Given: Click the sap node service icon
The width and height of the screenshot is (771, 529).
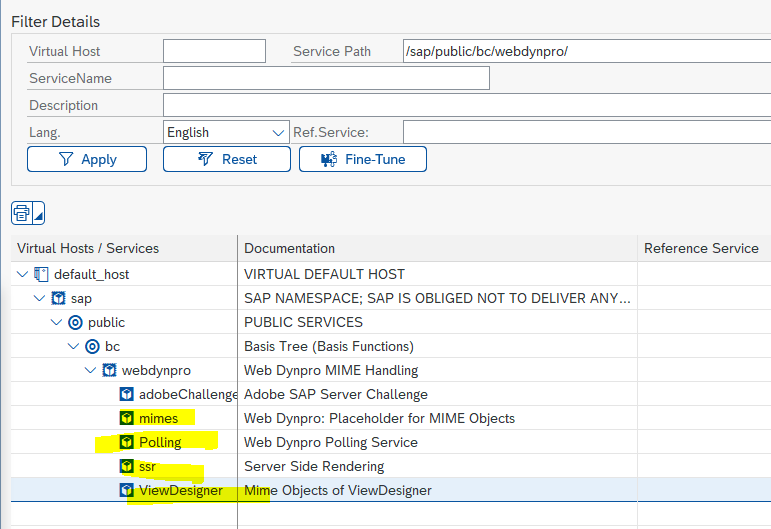Looking at the screenshot, I should coord(59,298).
